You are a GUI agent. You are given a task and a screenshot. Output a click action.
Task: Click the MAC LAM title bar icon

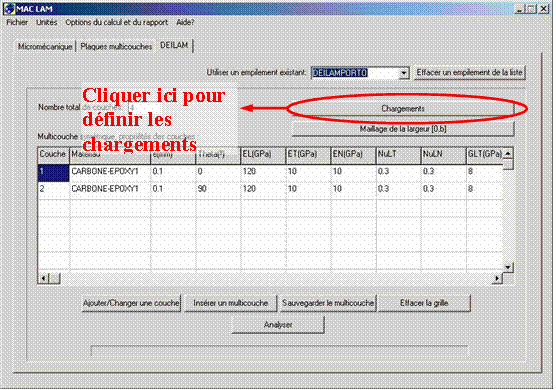[x=9, y=9]
